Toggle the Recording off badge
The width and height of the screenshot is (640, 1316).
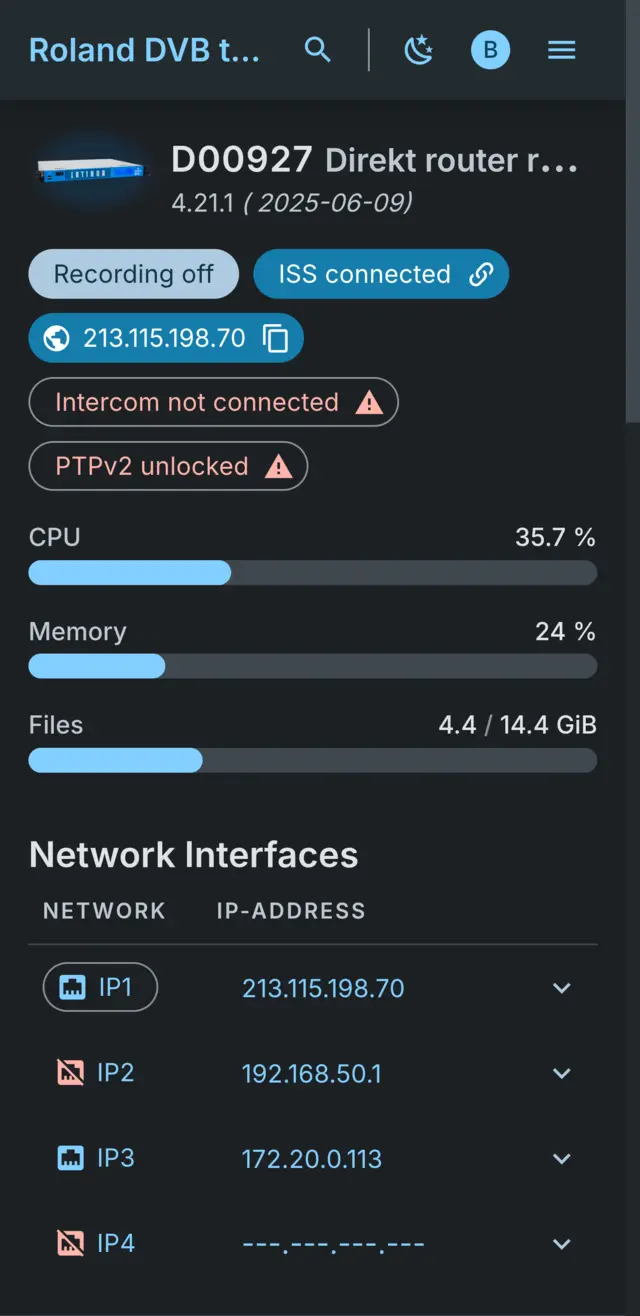coord(133,273)
